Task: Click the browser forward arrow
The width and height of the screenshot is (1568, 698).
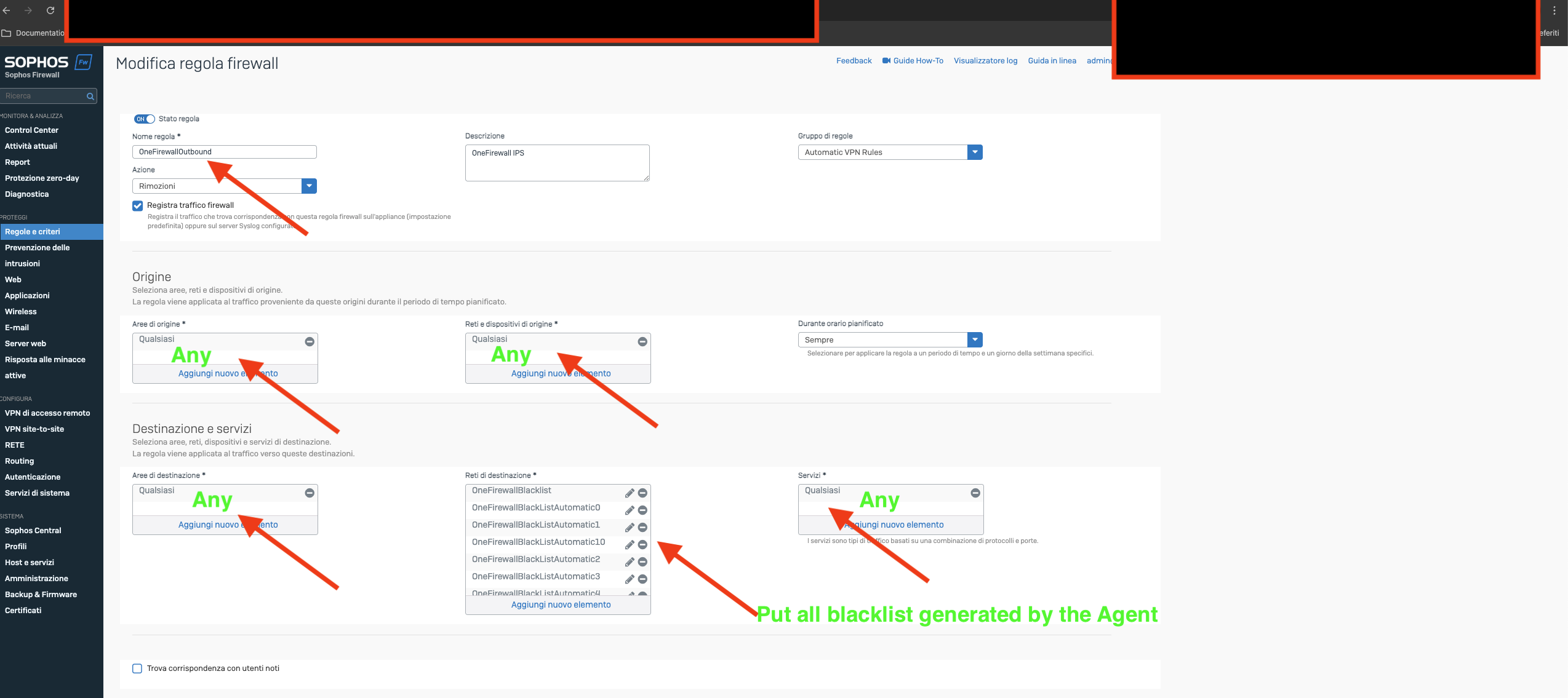Action: tap(28, 10)
